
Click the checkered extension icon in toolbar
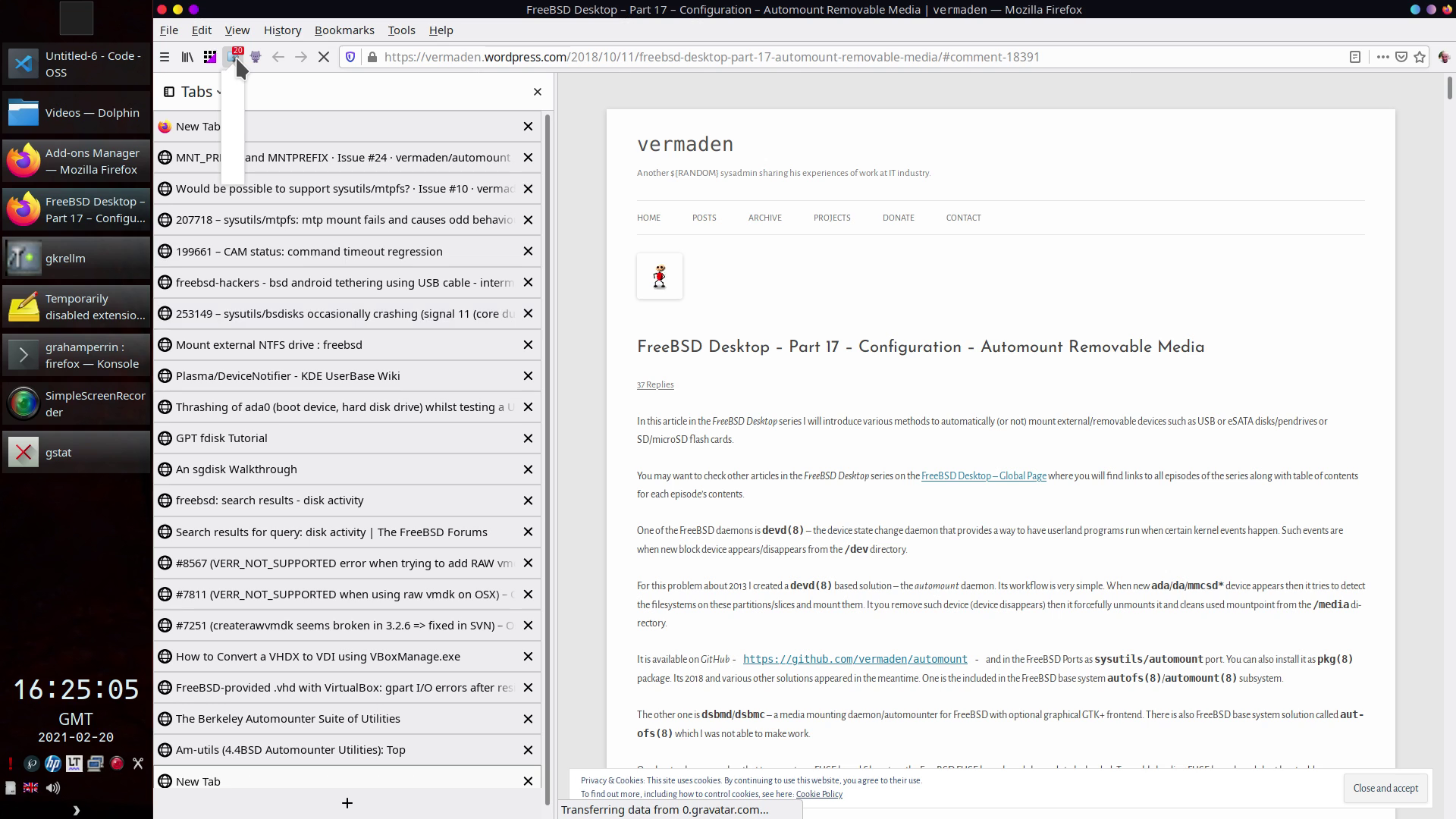210,57
